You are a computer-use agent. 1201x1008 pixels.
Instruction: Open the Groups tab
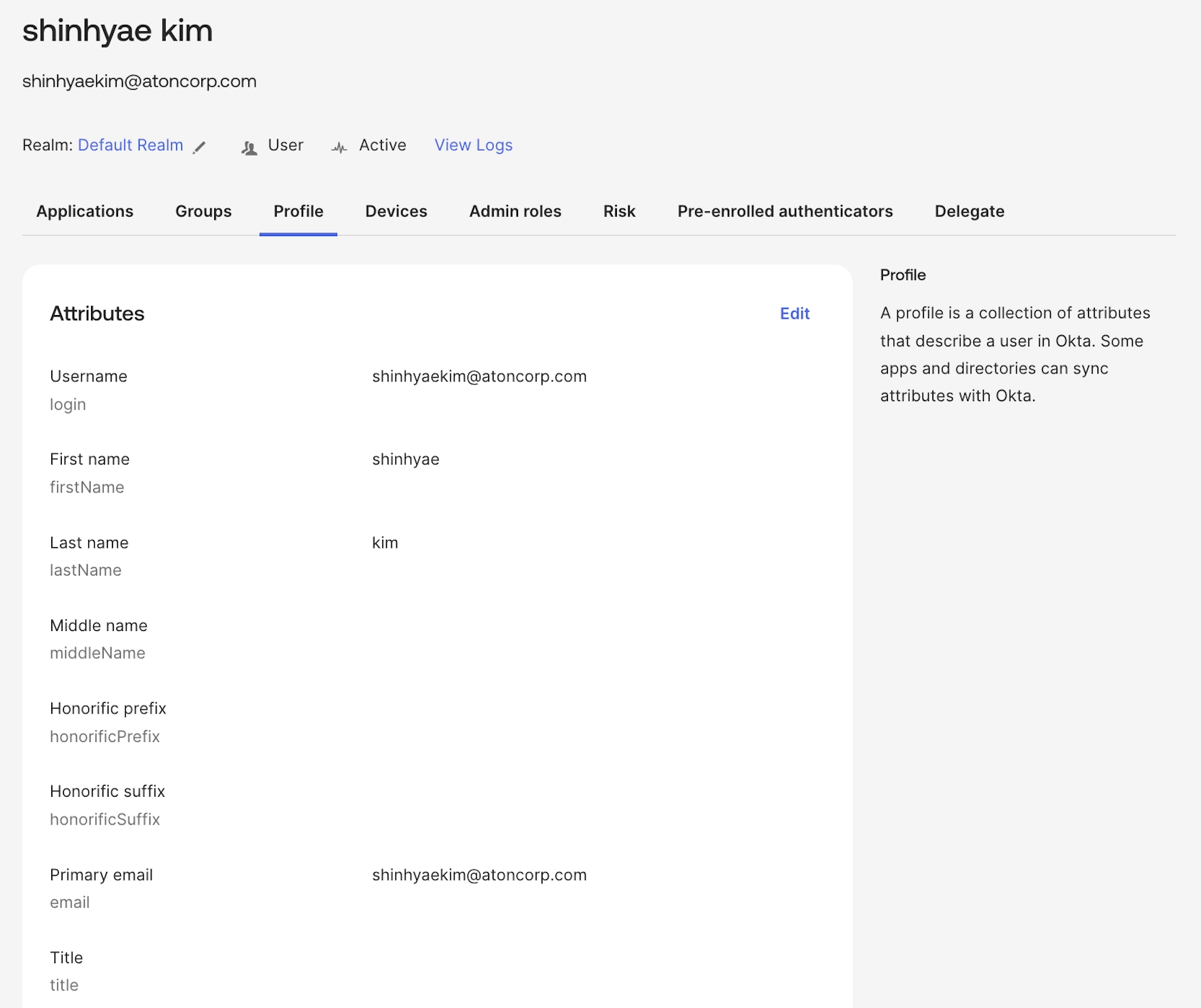[x=203, y=211]
